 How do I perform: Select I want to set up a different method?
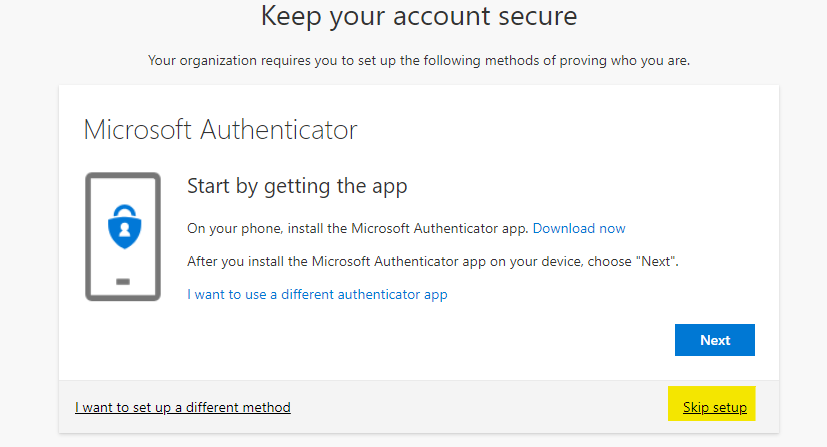click(182, 407)
